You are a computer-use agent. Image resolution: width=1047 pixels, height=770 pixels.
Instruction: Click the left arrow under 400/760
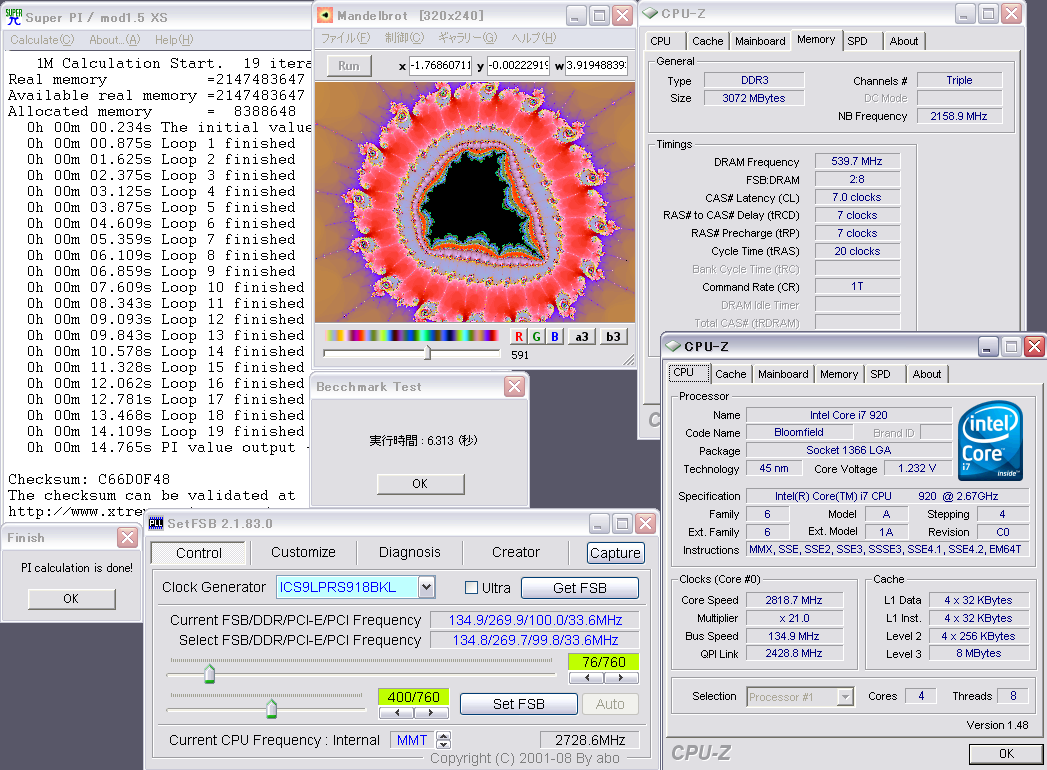click(x=397, y=713)
